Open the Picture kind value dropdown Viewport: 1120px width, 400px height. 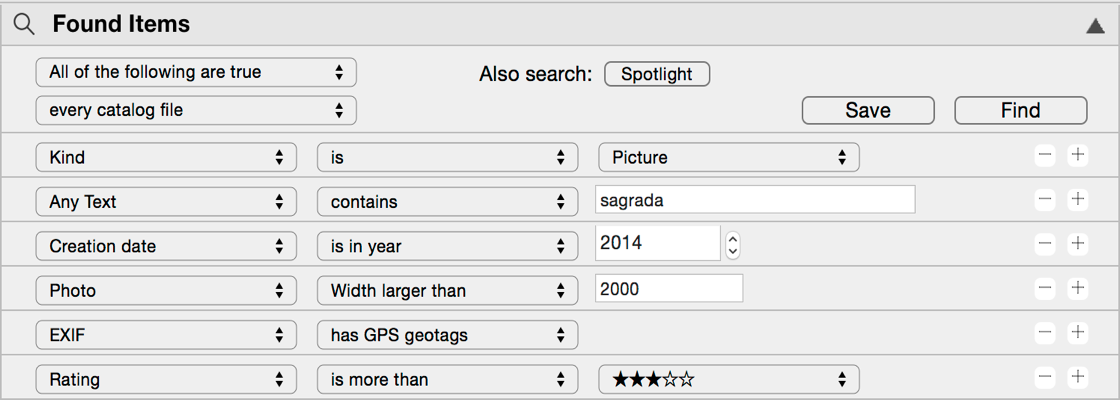point(729,157)
